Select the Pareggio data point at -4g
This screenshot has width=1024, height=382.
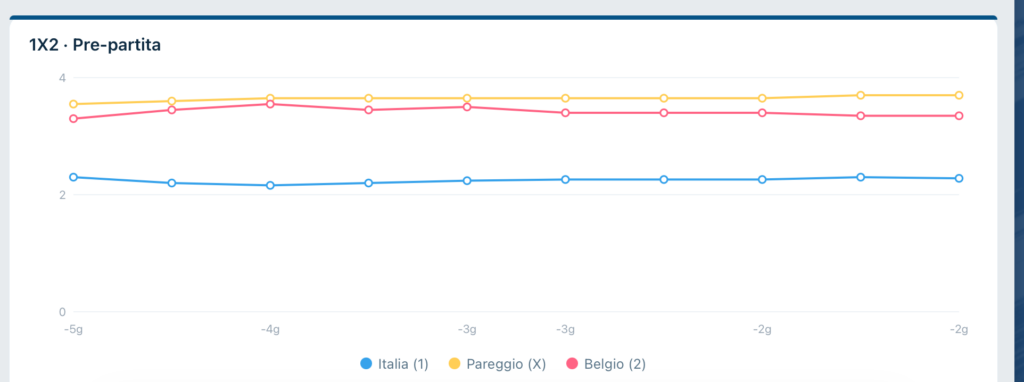(x=270, y=98)
